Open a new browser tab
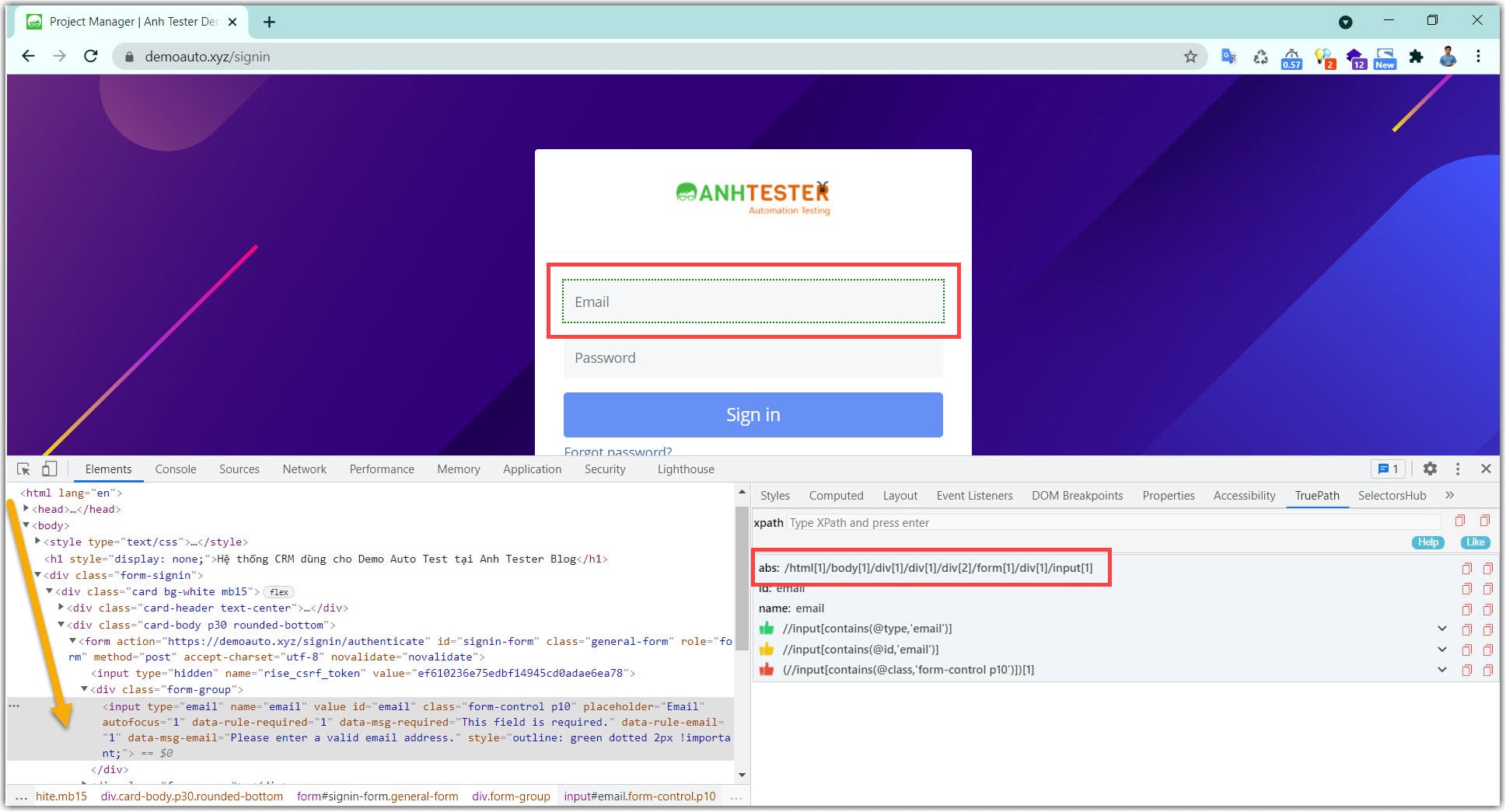This screenshot has width=1506, height=812. 269,22
